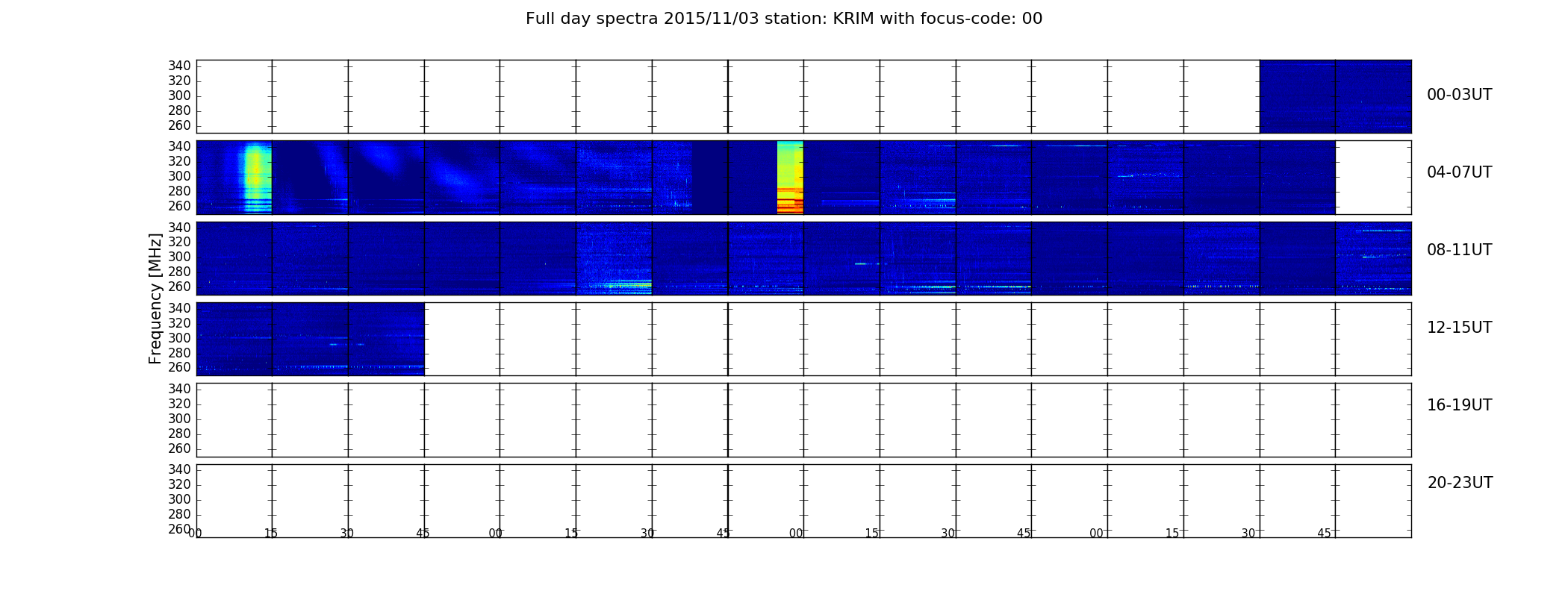Image resolution: width=1568 pixels, height=597 pixels.
Task: Click the 260 tick label of the 00-03UT row
Action: pos(179,125)
